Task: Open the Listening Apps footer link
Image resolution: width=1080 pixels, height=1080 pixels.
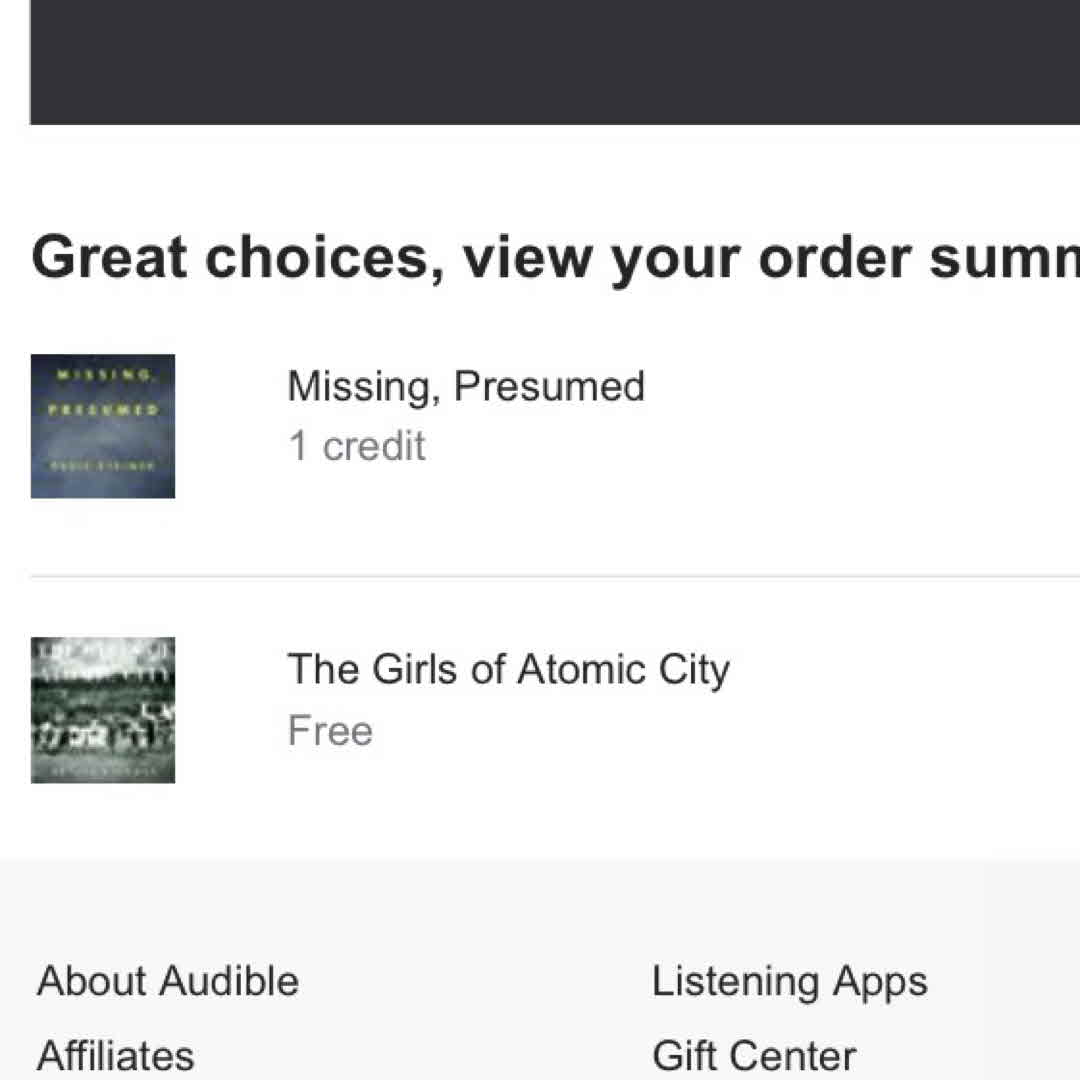Action: pyautogui.click(x=789, y=981)
